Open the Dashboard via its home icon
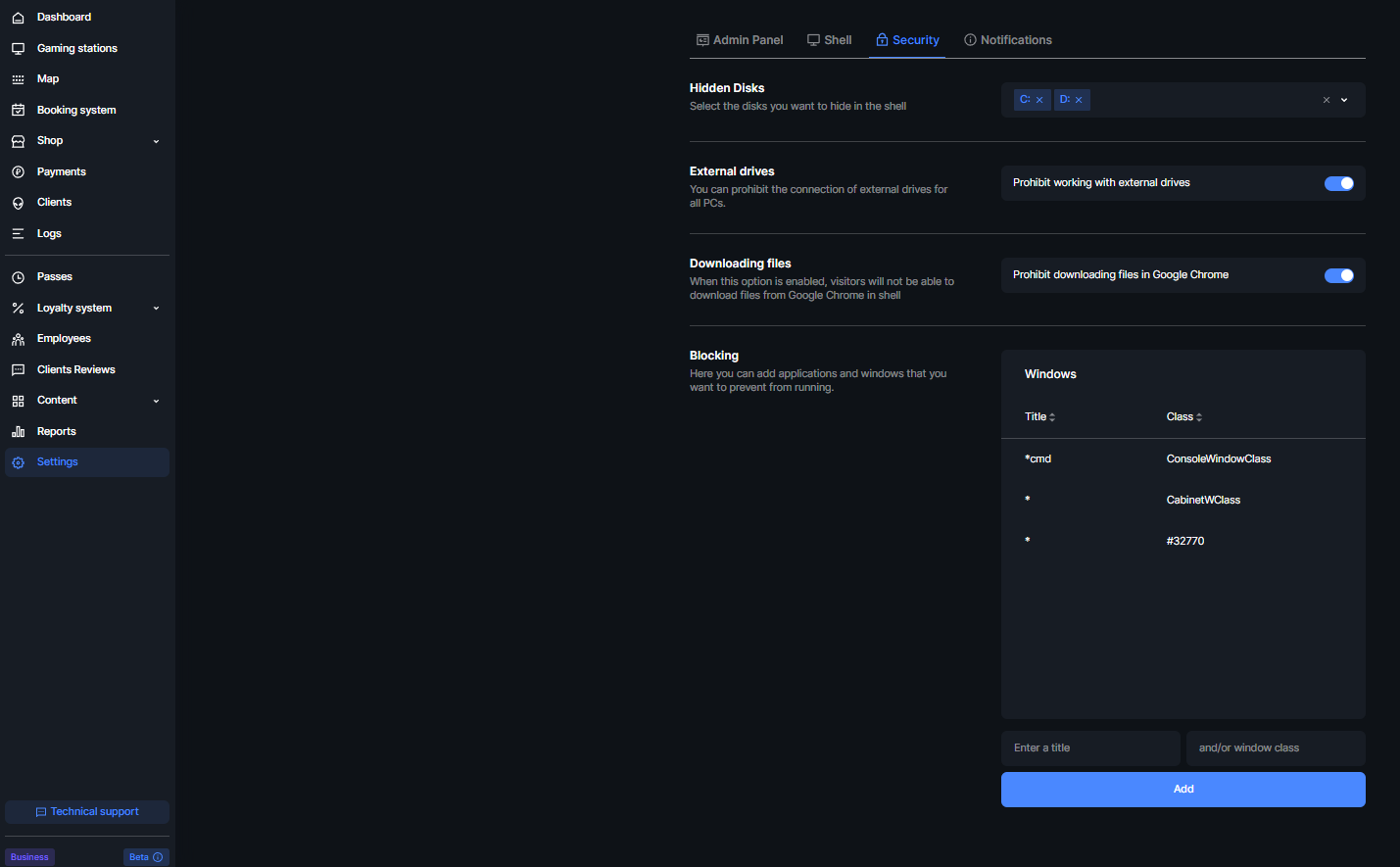The height and width of the screenshot is (867, 1400). (19, 17)
